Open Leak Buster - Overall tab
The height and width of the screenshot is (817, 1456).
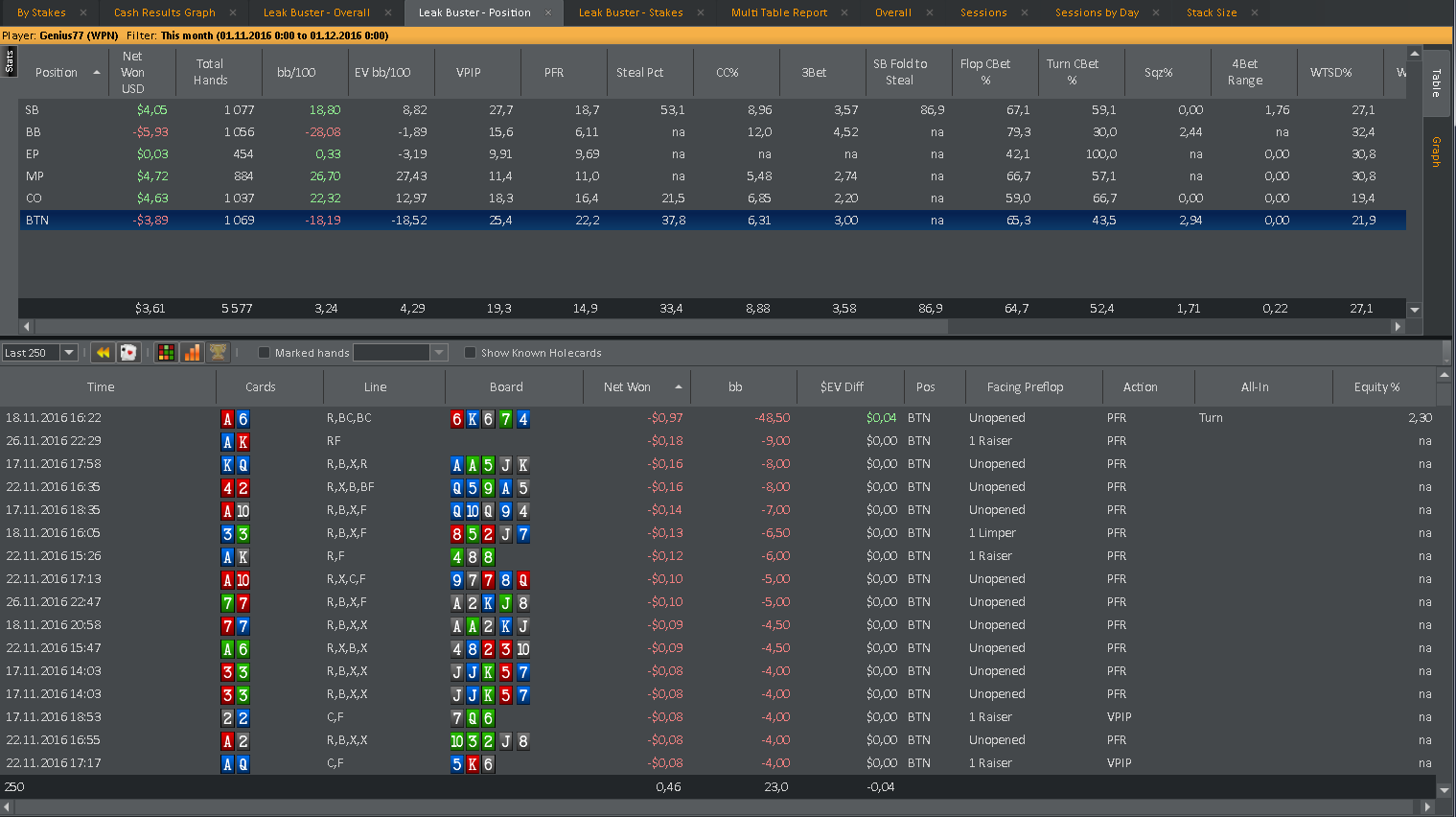click(316, 12)
